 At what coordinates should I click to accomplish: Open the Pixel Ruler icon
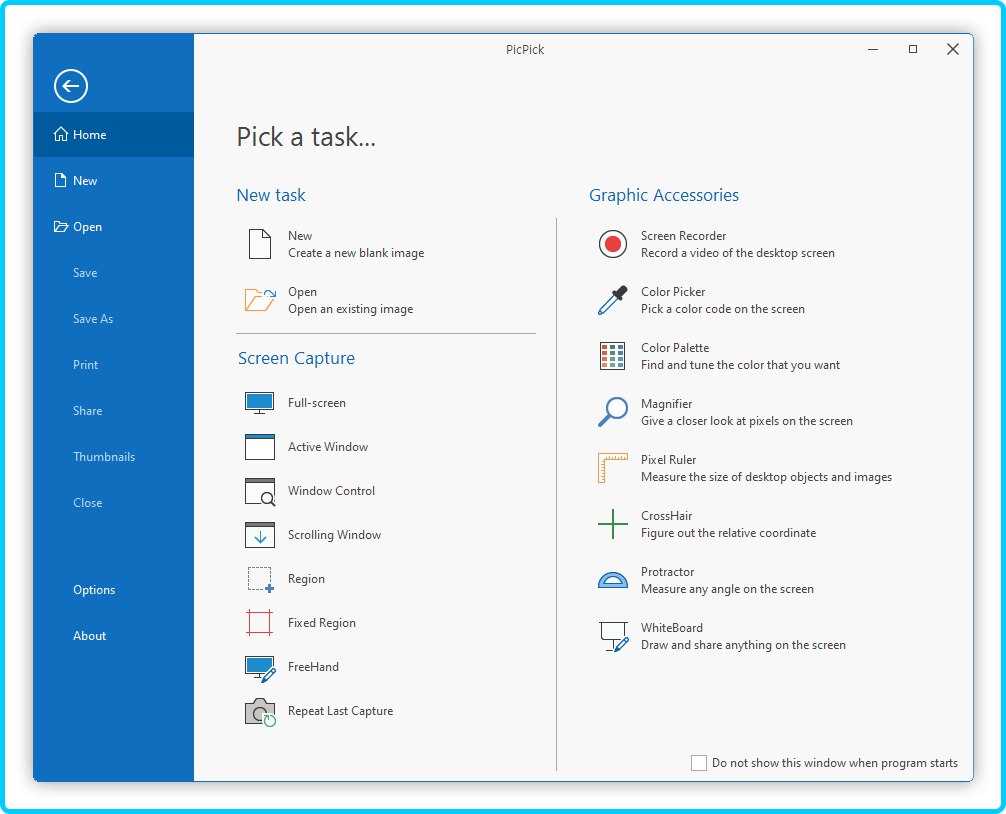(x=612, y=468)
